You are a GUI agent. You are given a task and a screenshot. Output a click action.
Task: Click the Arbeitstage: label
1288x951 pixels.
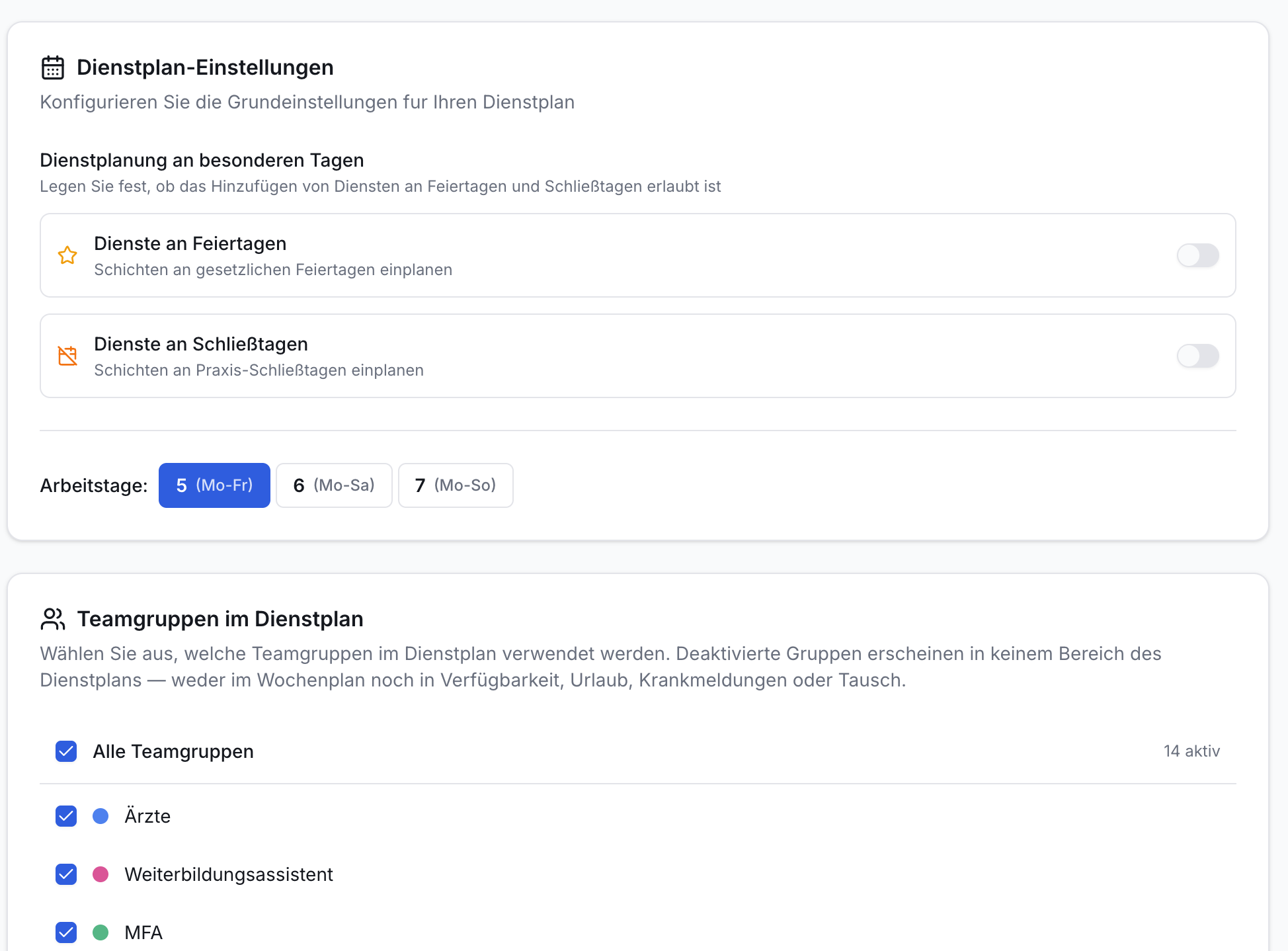[94, 485]
